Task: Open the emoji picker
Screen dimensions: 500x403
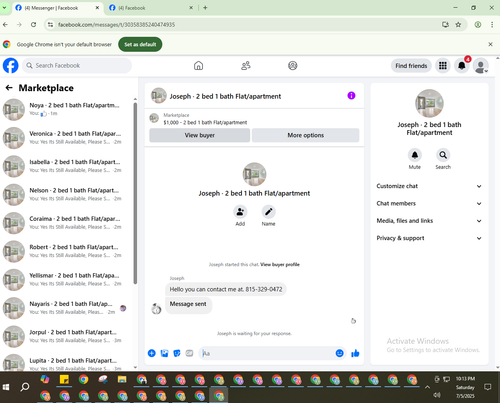Action: [339, 353]
